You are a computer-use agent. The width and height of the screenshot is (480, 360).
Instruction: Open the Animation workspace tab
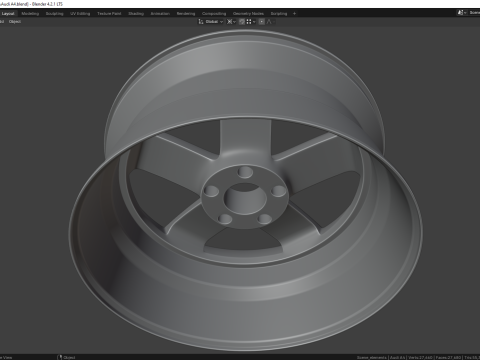pos(160,14)
